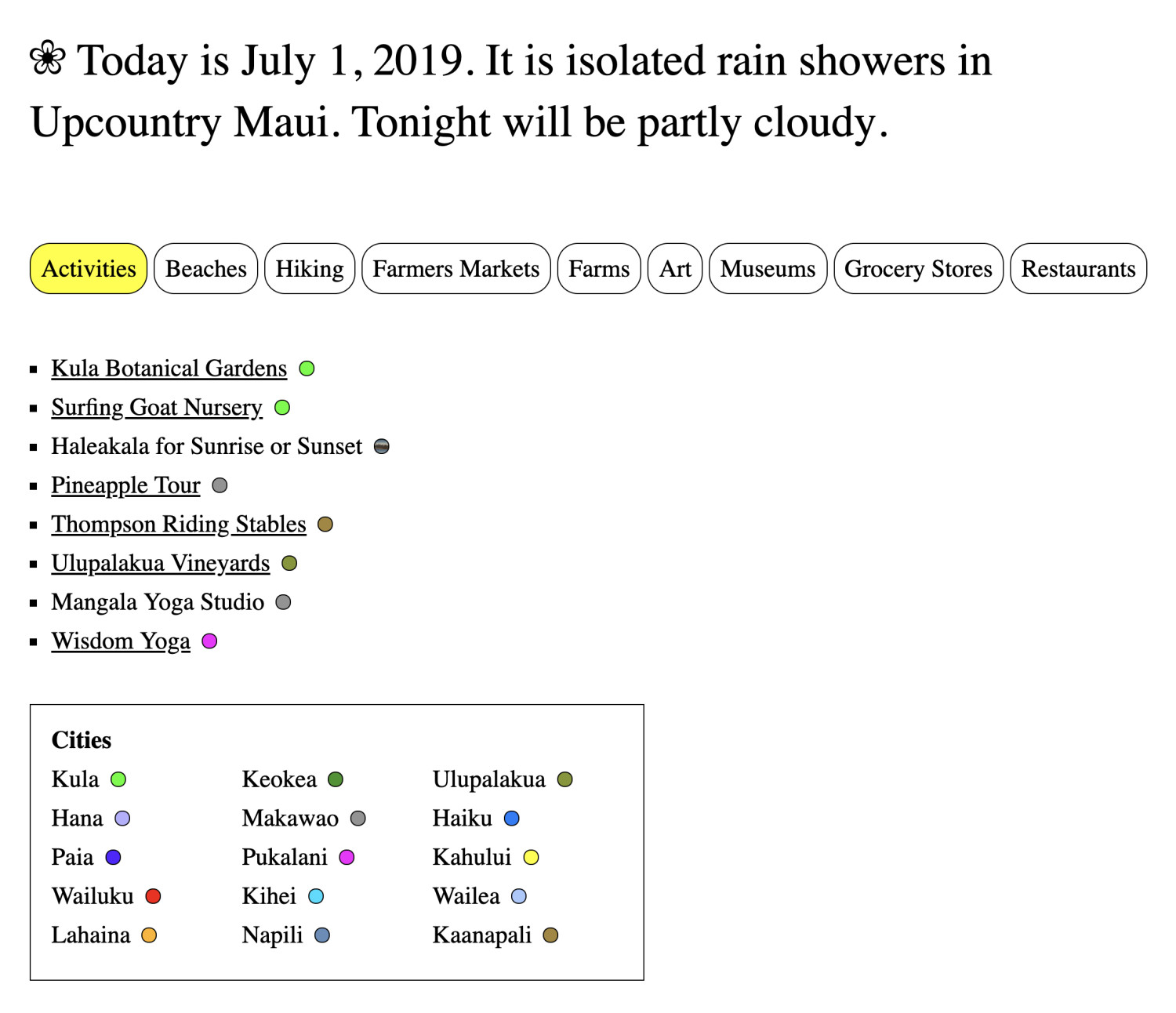Click the cyan Kihei legend dot
This screenshot has width=1176, height=1013.
316,896
